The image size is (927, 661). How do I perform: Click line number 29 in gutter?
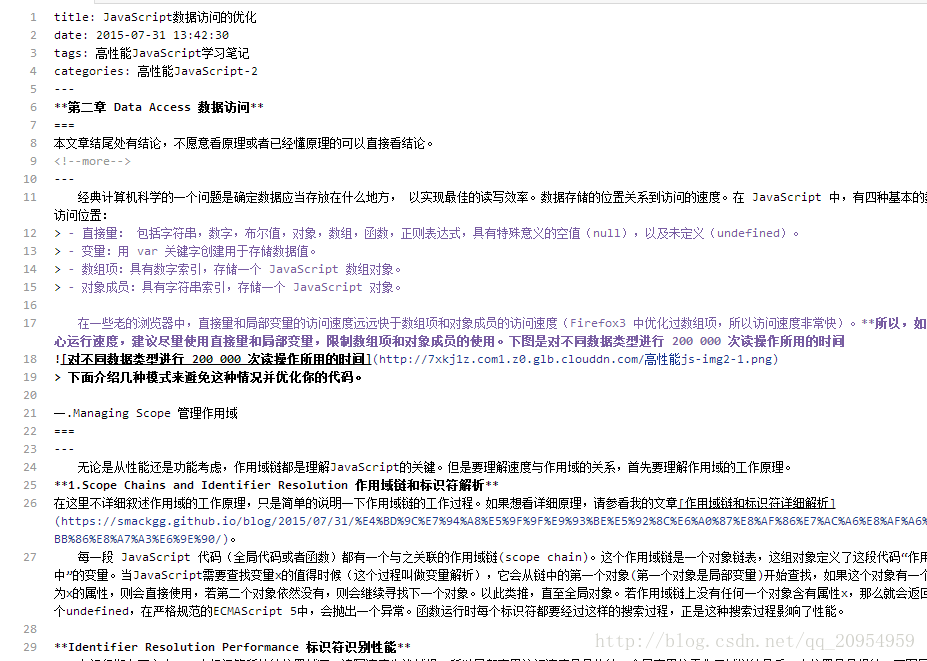(x=30, y=647)
